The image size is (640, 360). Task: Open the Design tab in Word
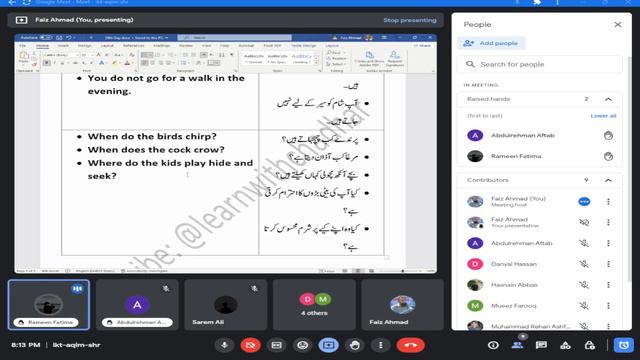coord(84,46)
